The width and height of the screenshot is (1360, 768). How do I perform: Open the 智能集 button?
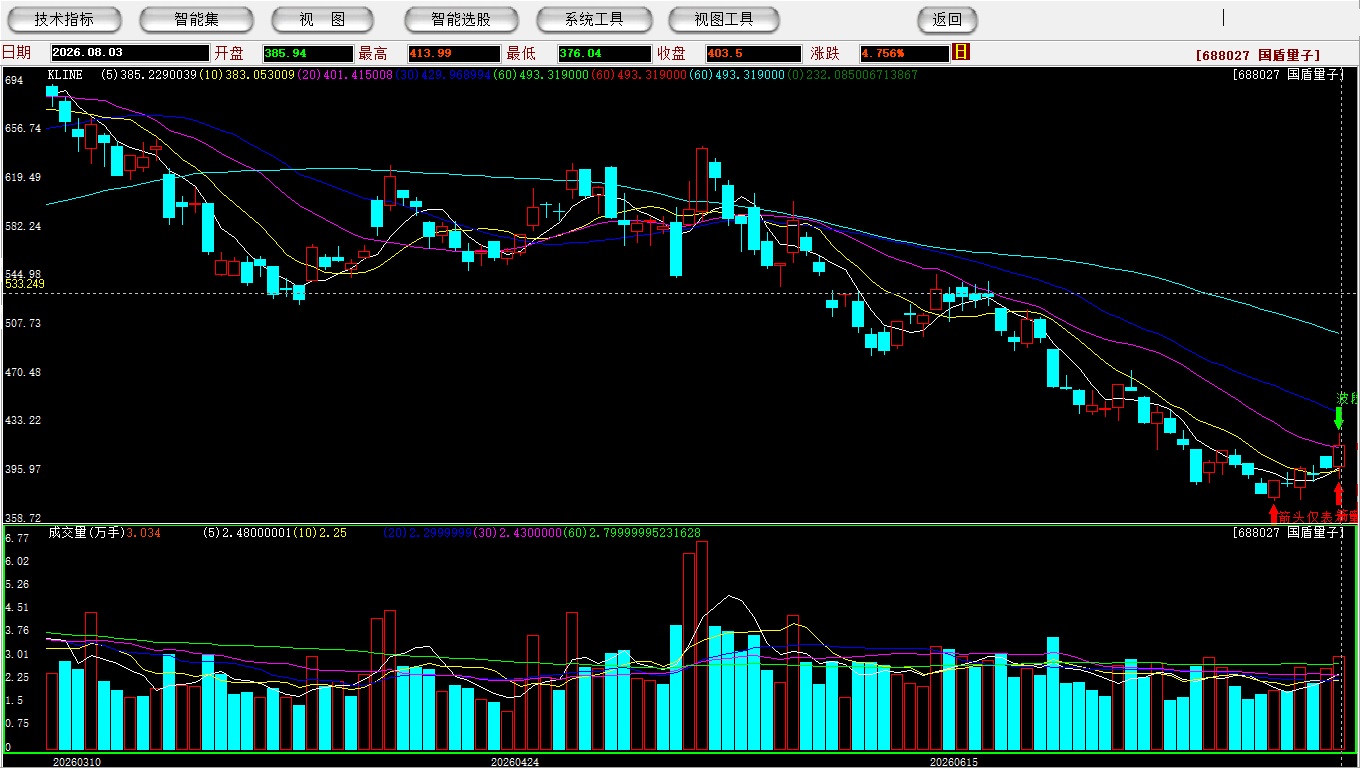click(x=196, y=19)
